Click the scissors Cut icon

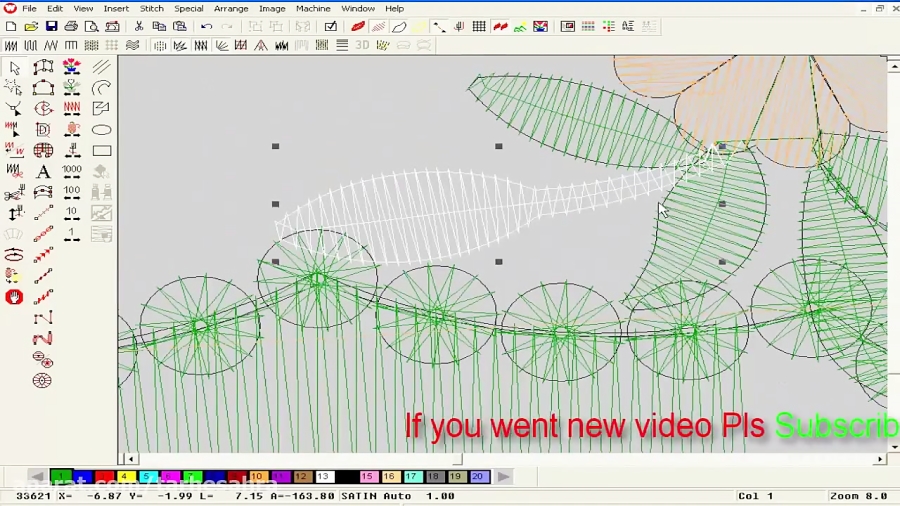[139, 27]
